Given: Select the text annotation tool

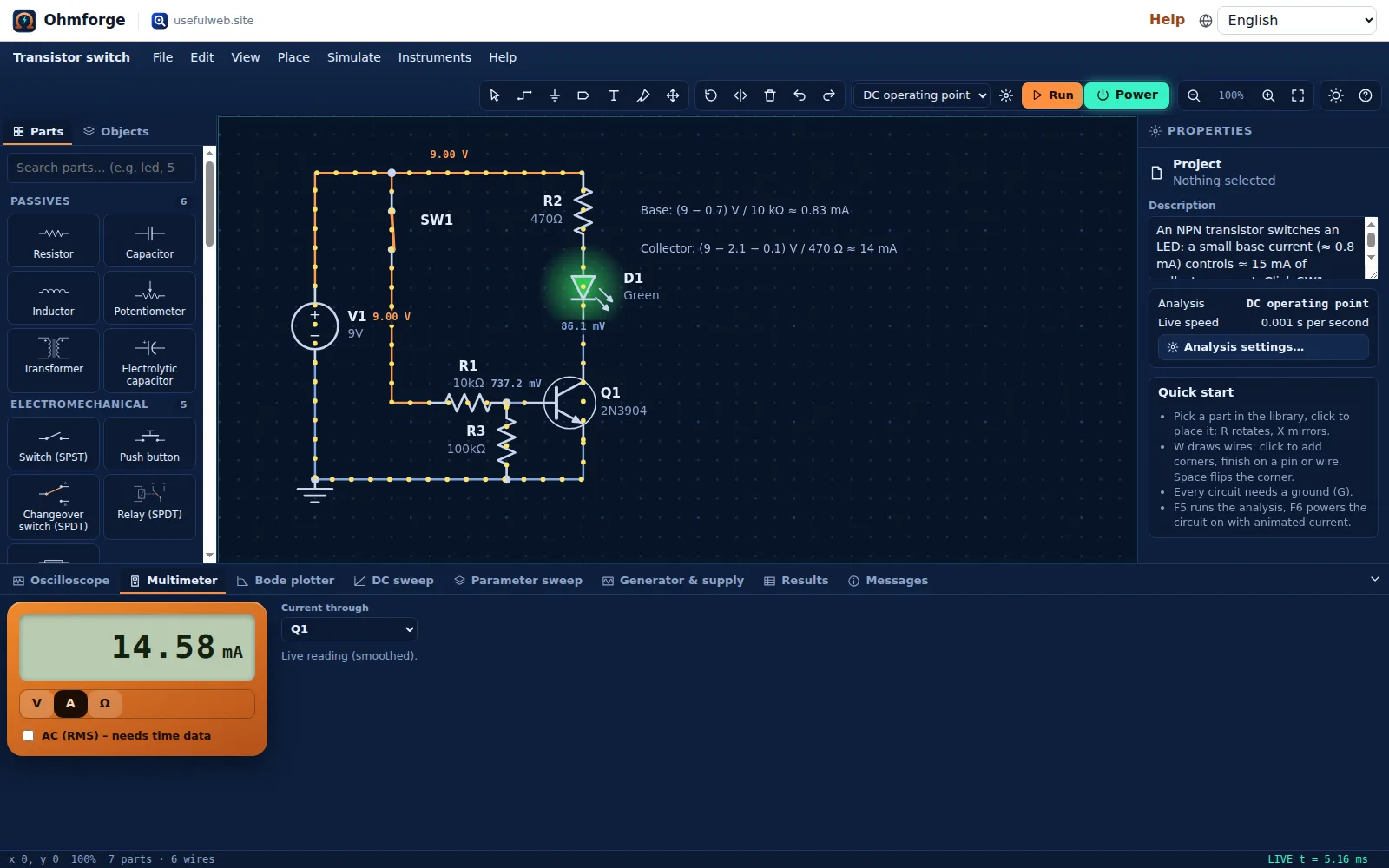Looking at the screenshot, I should pos(613,95).
